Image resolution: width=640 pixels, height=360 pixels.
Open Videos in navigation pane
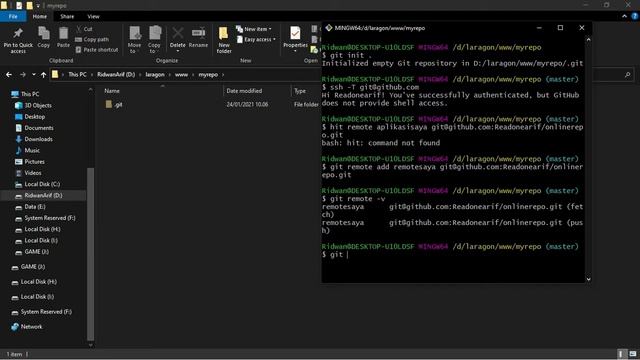tap(33, 173)
